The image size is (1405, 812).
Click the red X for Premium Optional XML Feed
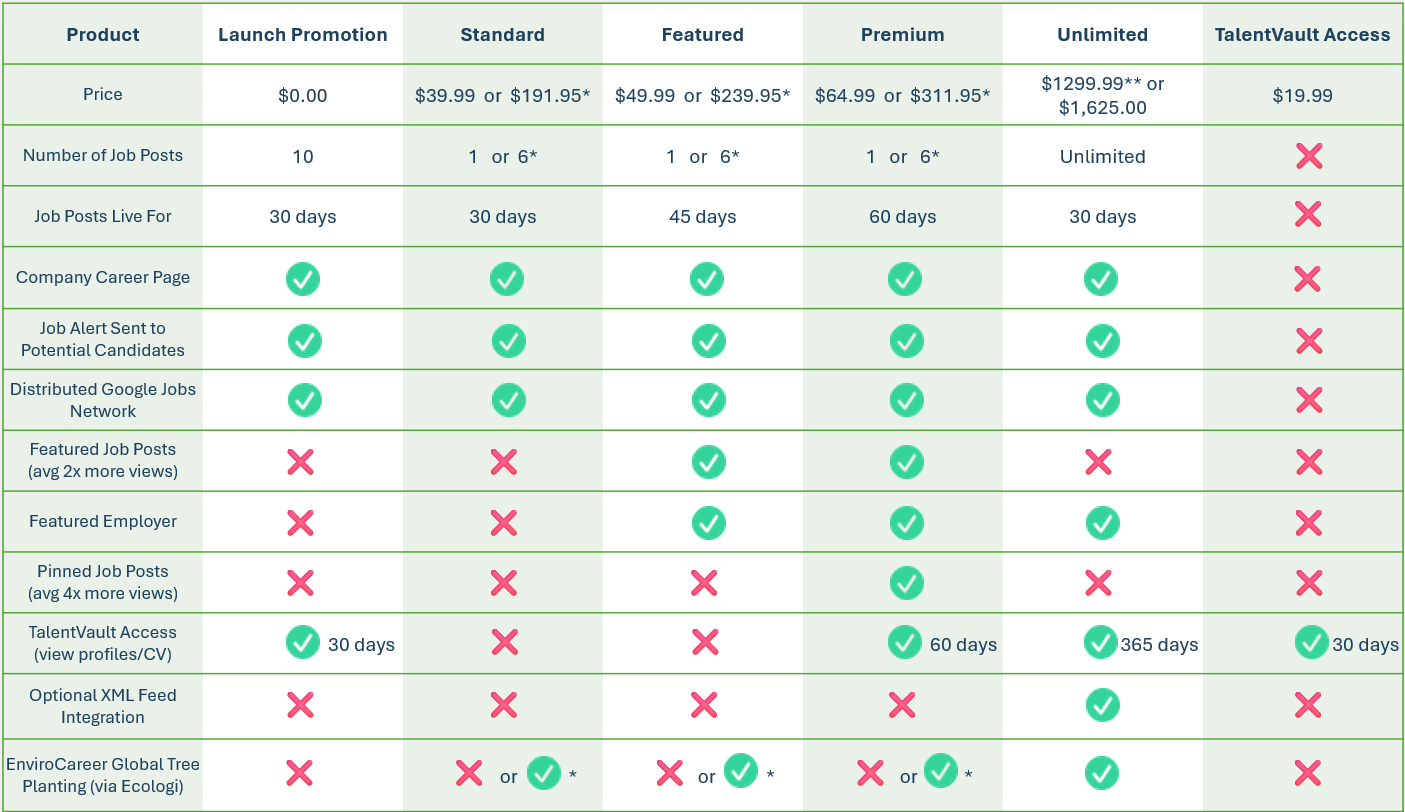click(x=902, y=705)
